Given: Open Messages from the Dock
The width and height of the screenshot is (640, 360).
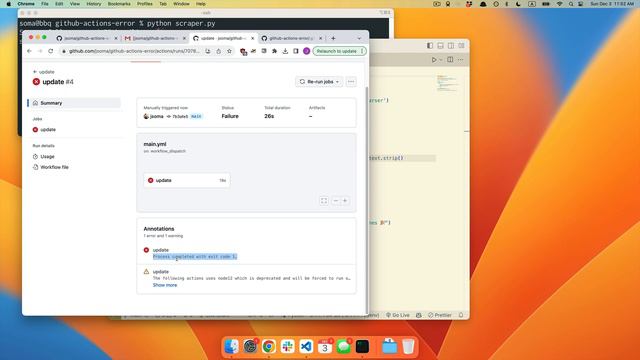Looking at the screenshot, I should click(x=343, y=347).
